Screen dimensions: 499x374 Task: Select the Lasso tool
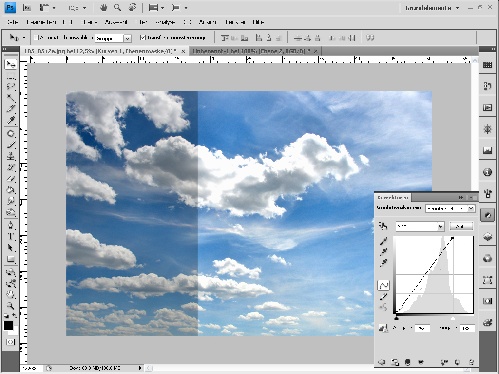point(11,86)
